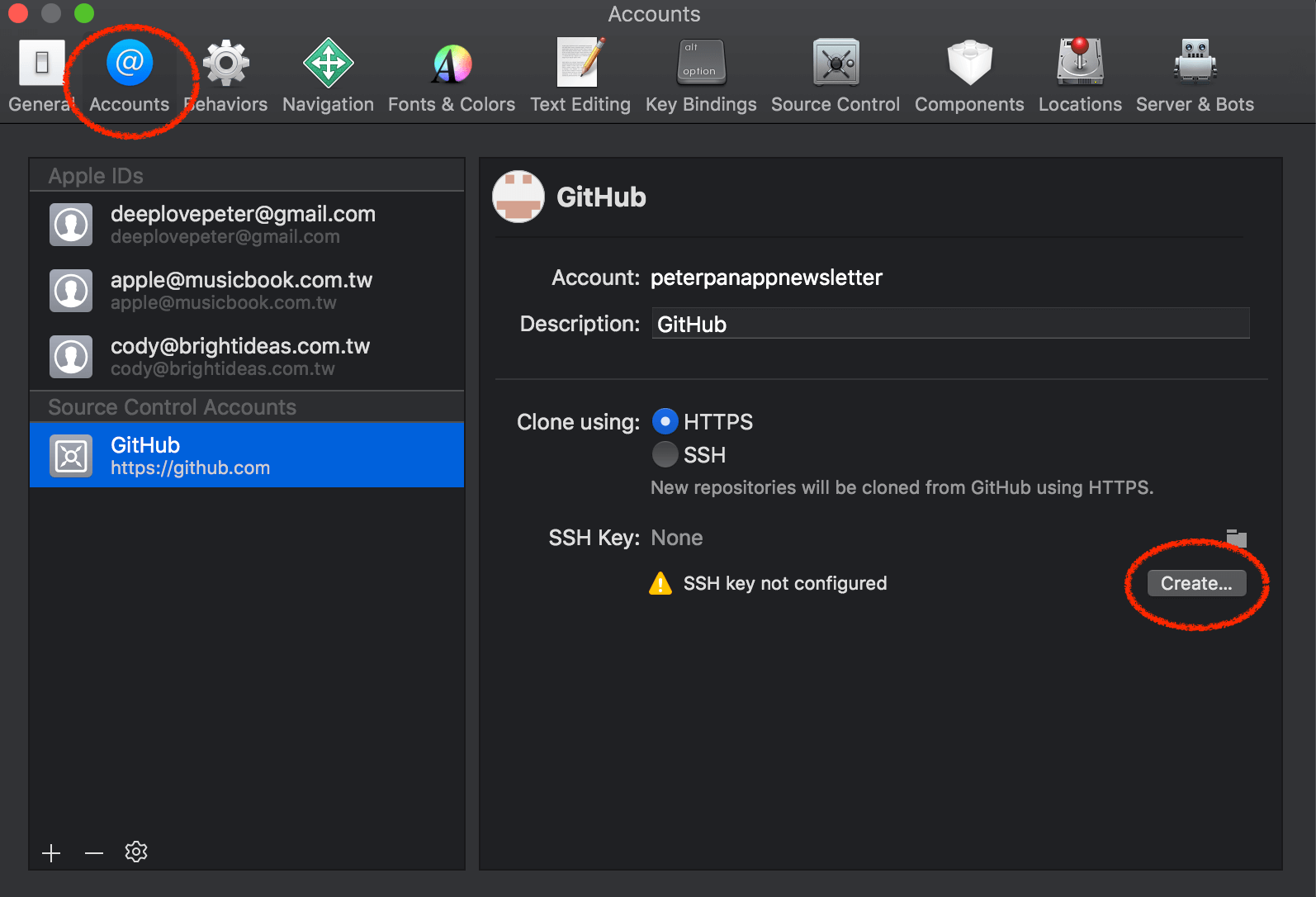Select the GitHub source control account

(x=247, y=455)
